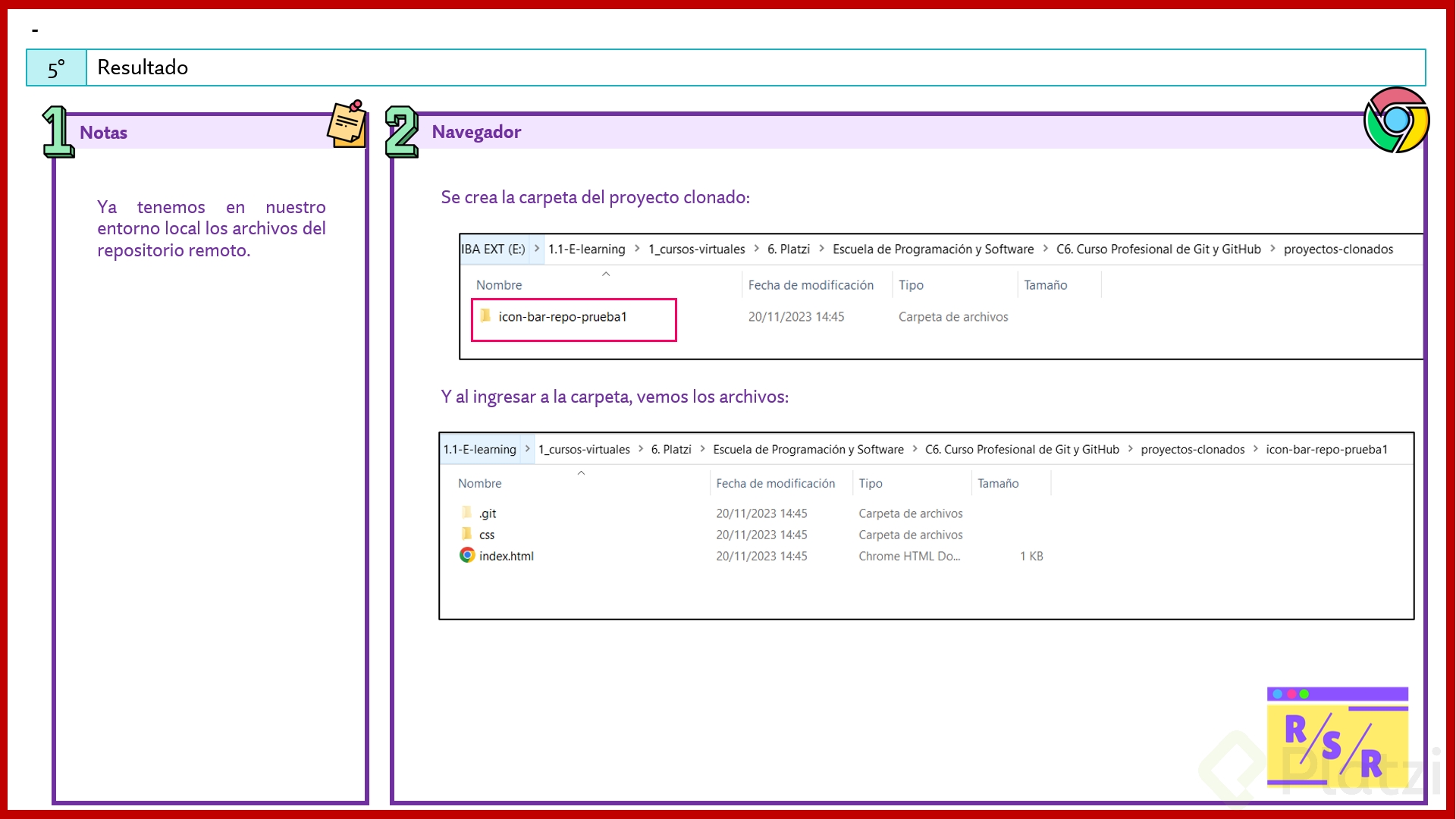Click the green number 1 badge
The image size is (1456, 819).
tap(58, 132)
